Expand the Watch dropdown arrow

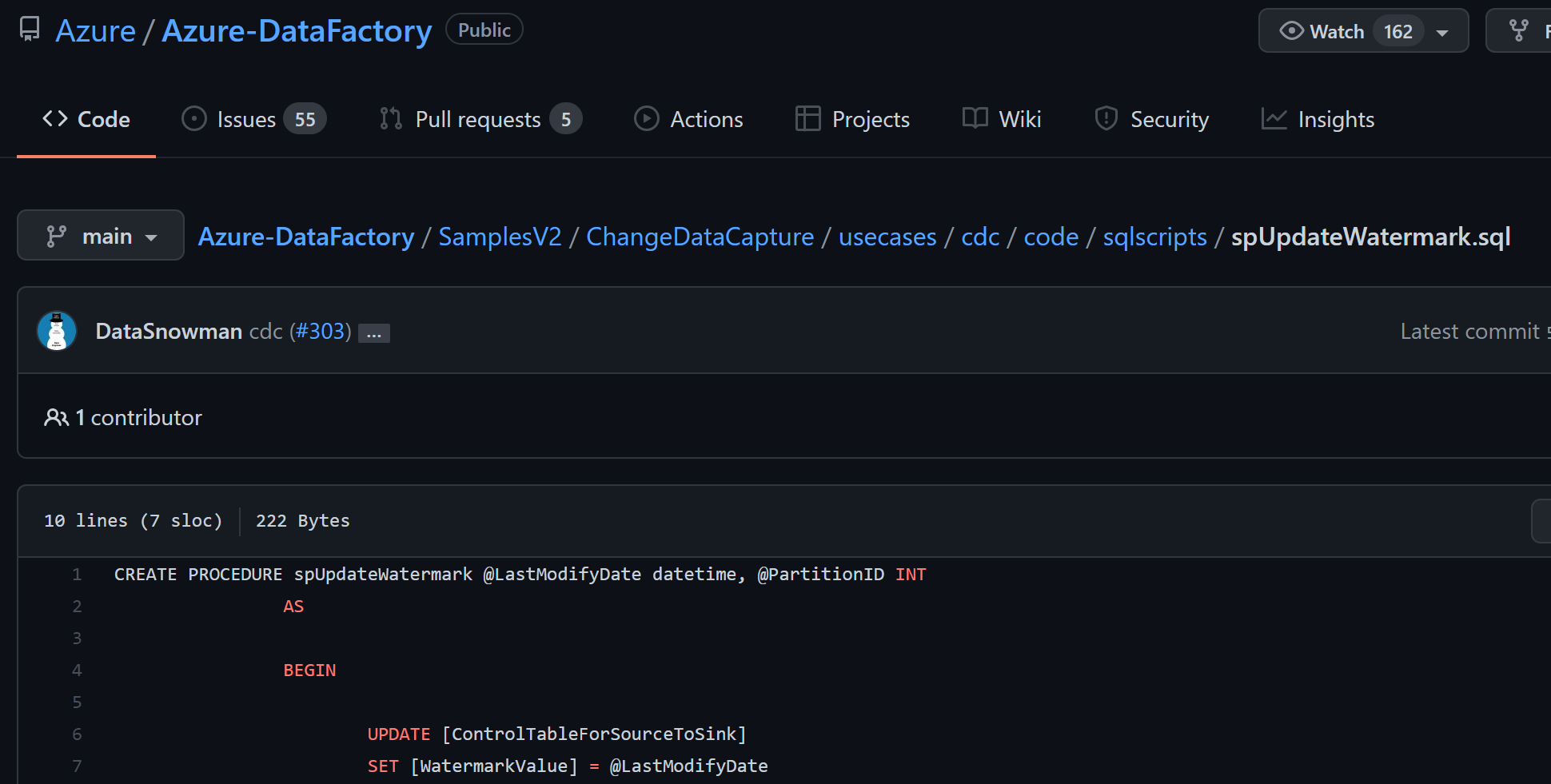point(1442,33)
